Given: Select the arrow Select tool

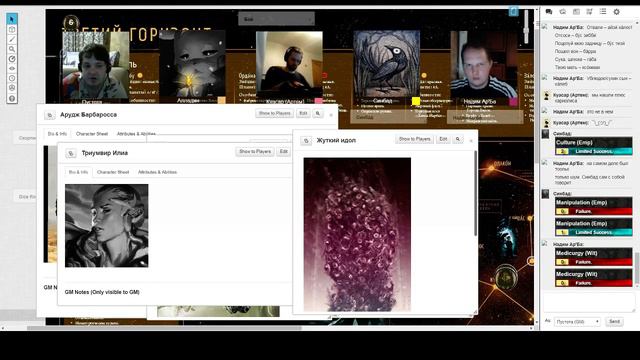Looking at the screenshot, I should pyautogui.click(x=12, y=19).
